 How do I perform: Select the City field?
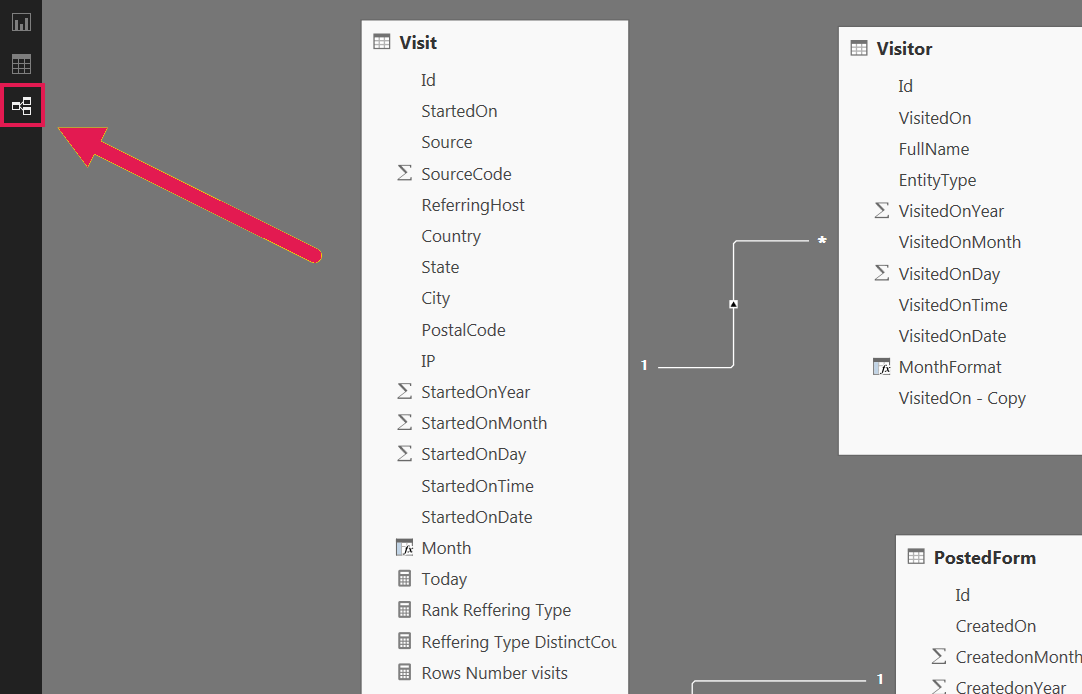point(435,298)
